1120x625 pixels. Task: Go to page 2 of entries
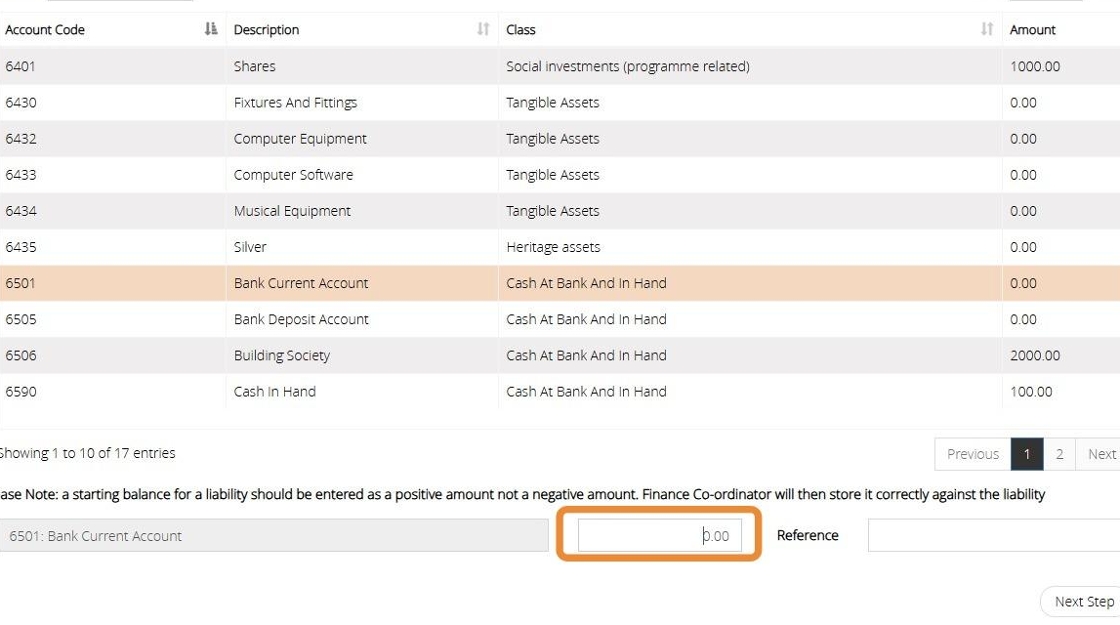point(1059,454)
